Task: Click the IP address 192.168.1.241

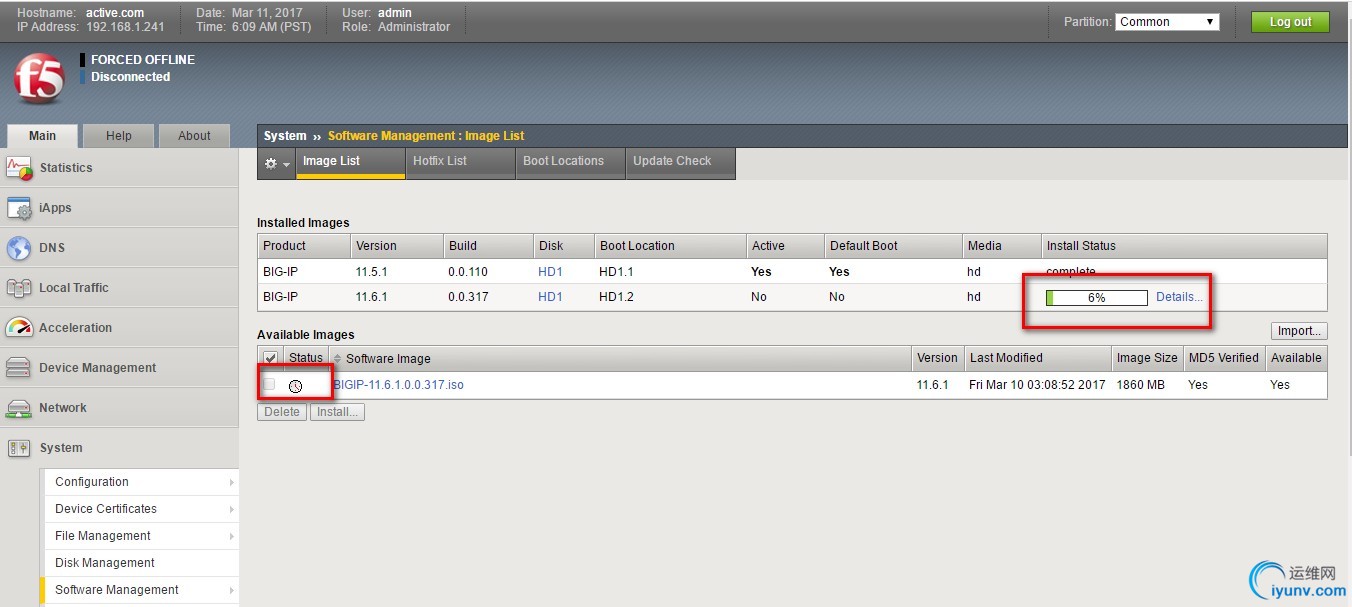Action: (125, 27)
